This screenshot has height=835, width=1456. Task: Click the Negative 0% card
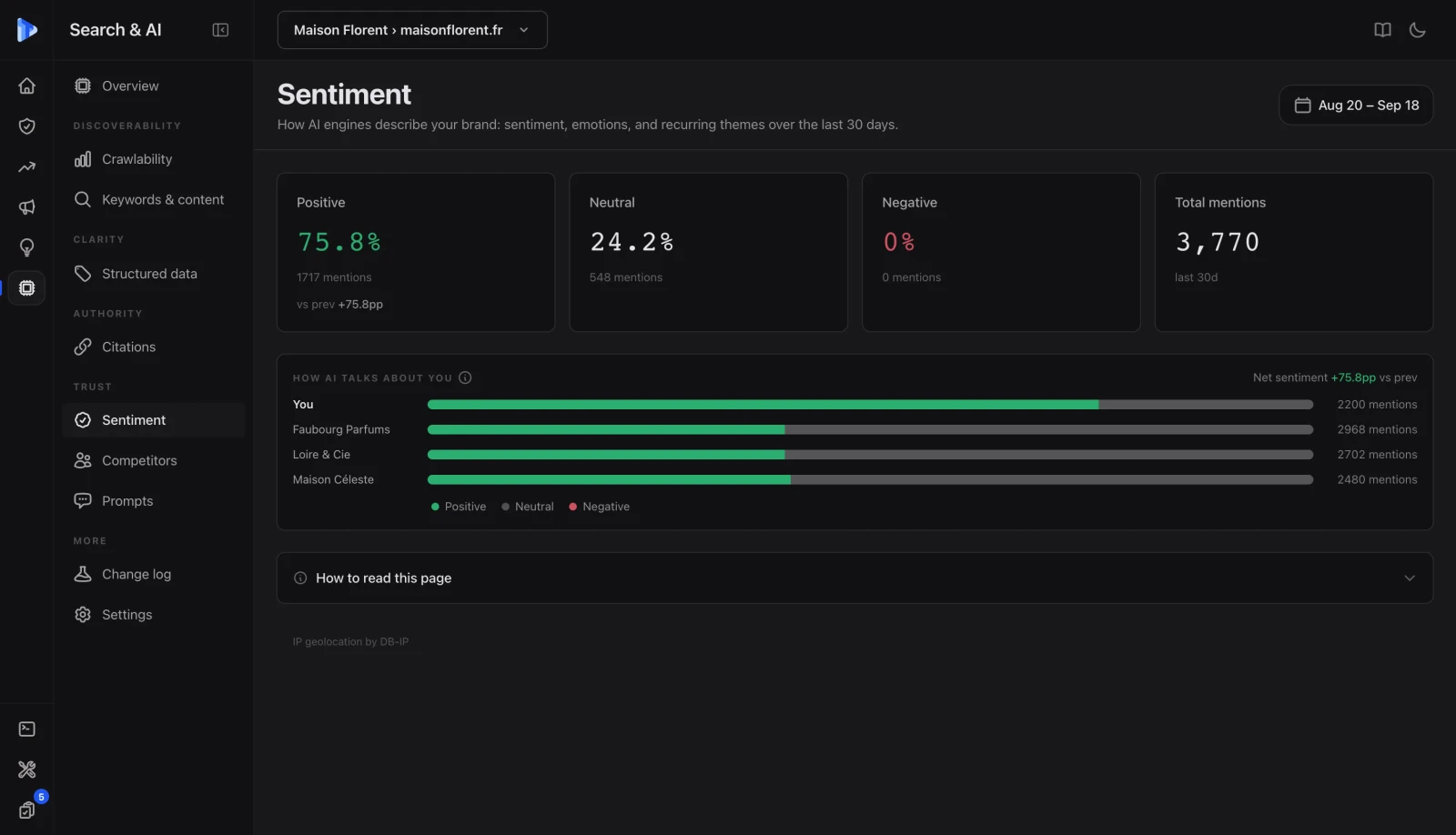pos(1001,253)
